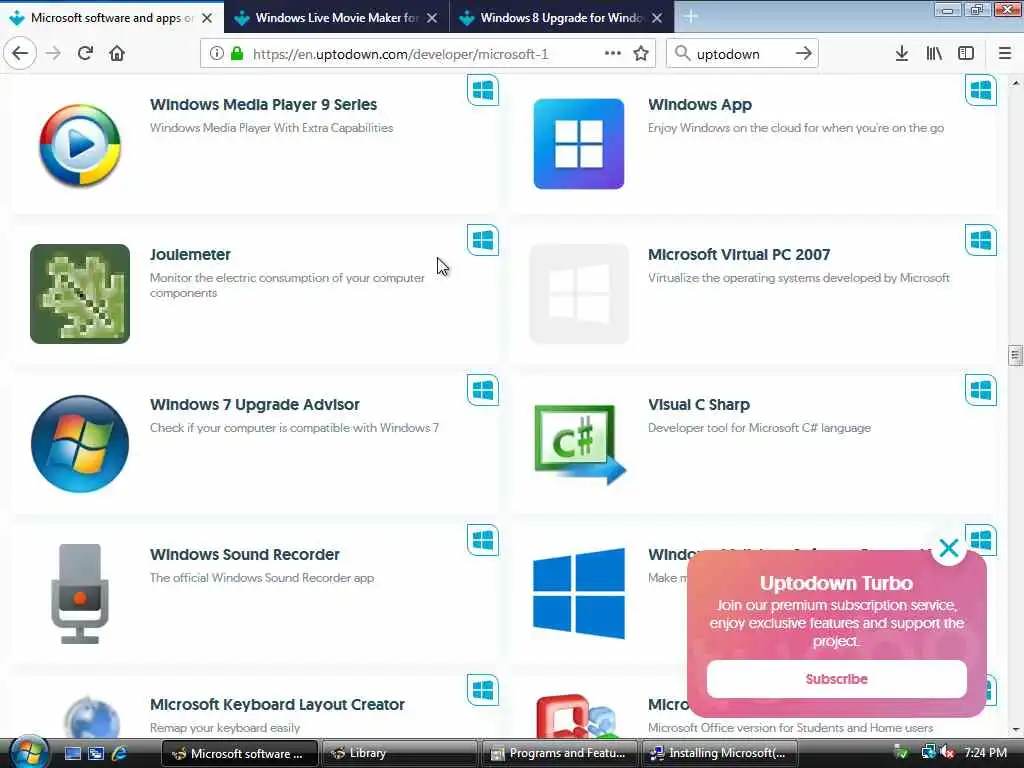The width and height of the screenshot is (1024, 768).
Task: Click the Microsoft Virtual PC 2007 placeholder icon
Action: [579, 294]
